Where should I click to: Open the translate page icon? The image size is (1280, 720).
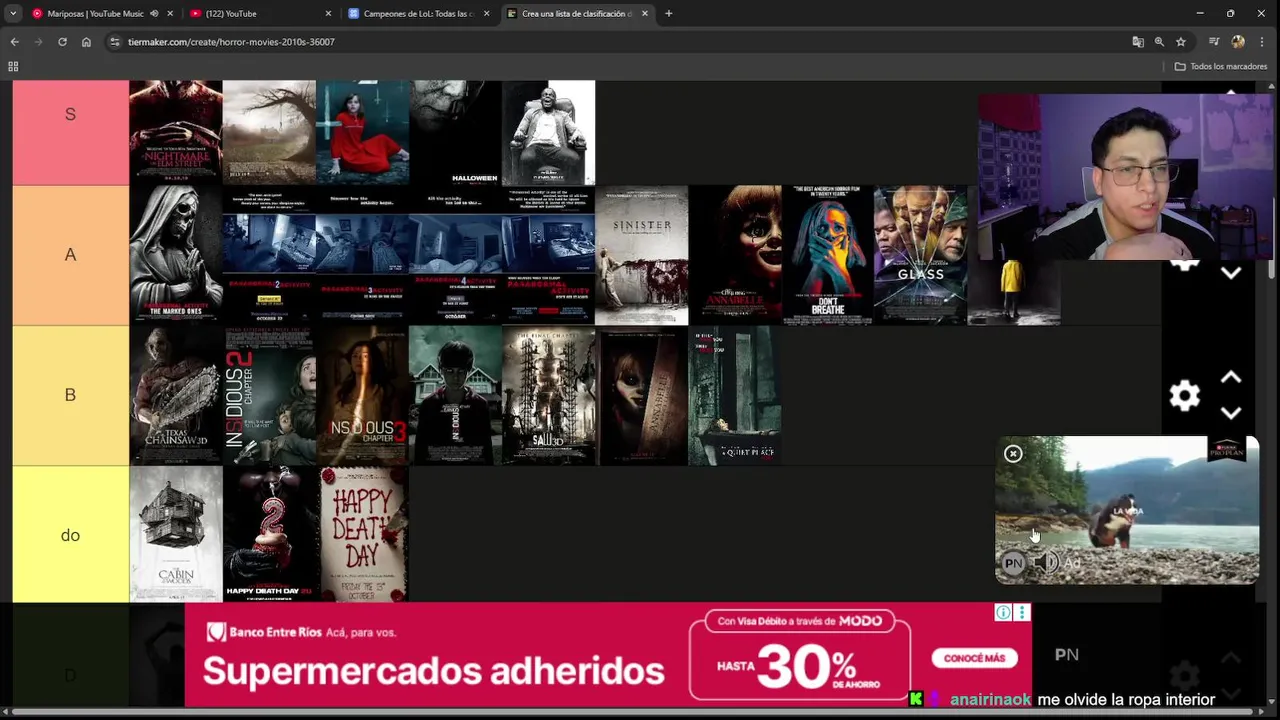pyautogui.click(x=1138, y=42)
